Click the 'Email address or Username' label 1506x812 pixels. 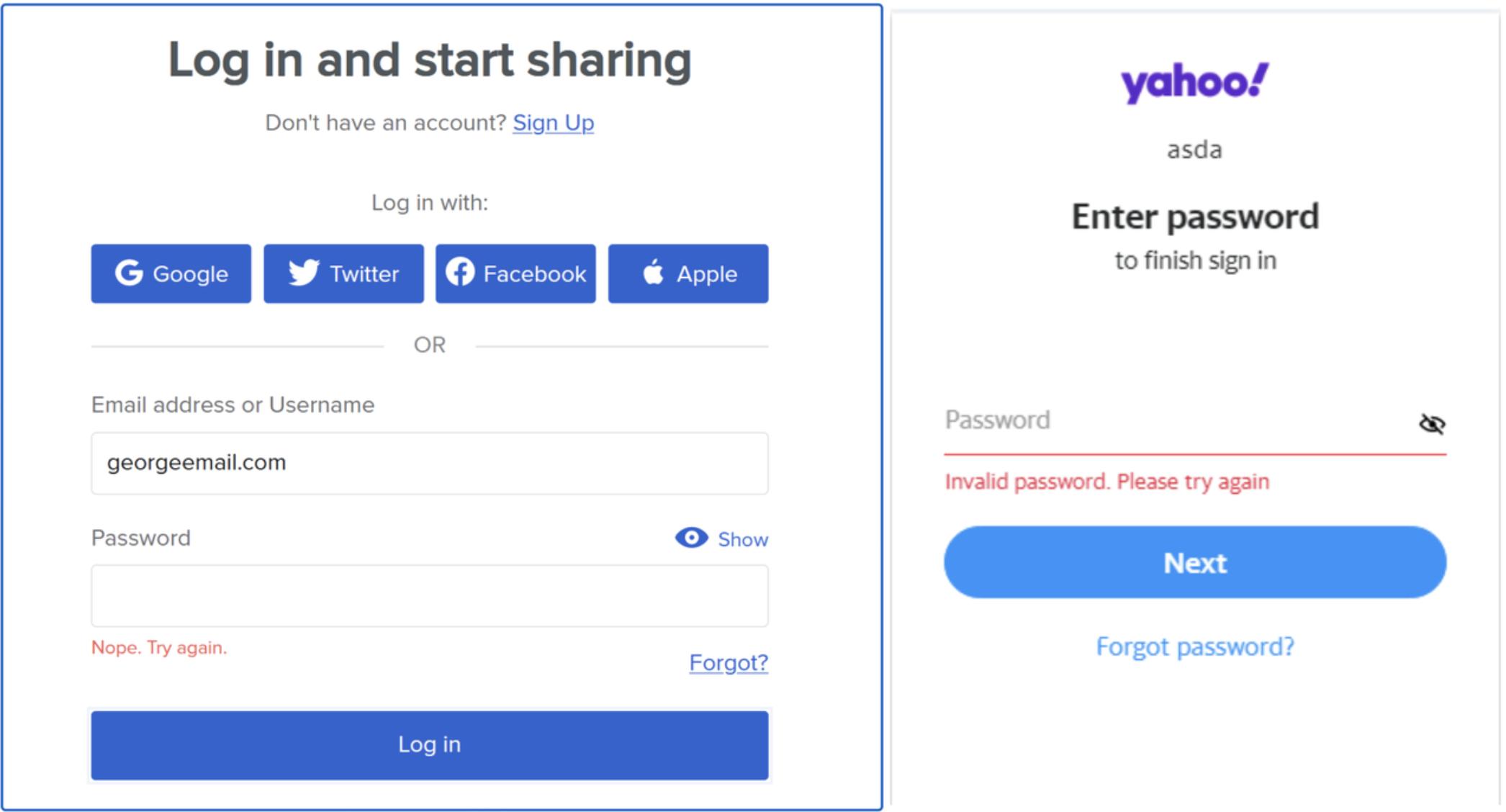click(233, 405)
